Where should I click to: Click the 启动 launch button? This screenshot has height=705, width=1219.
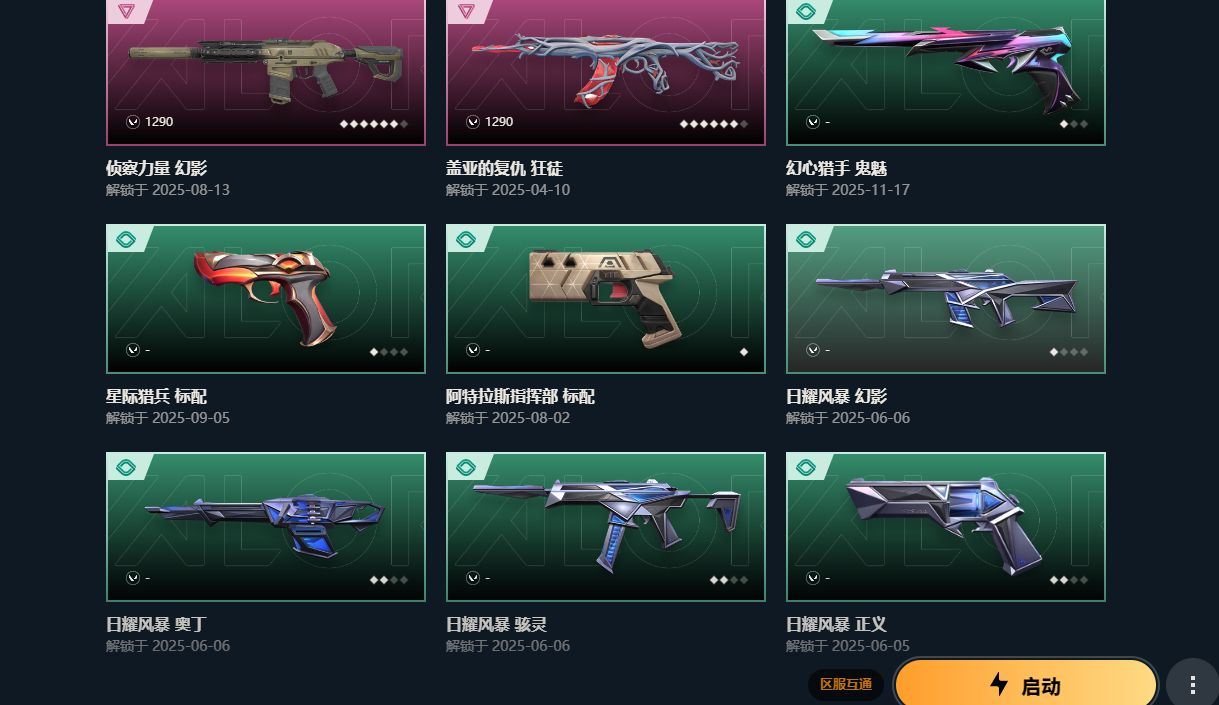tap(1026, 685)
